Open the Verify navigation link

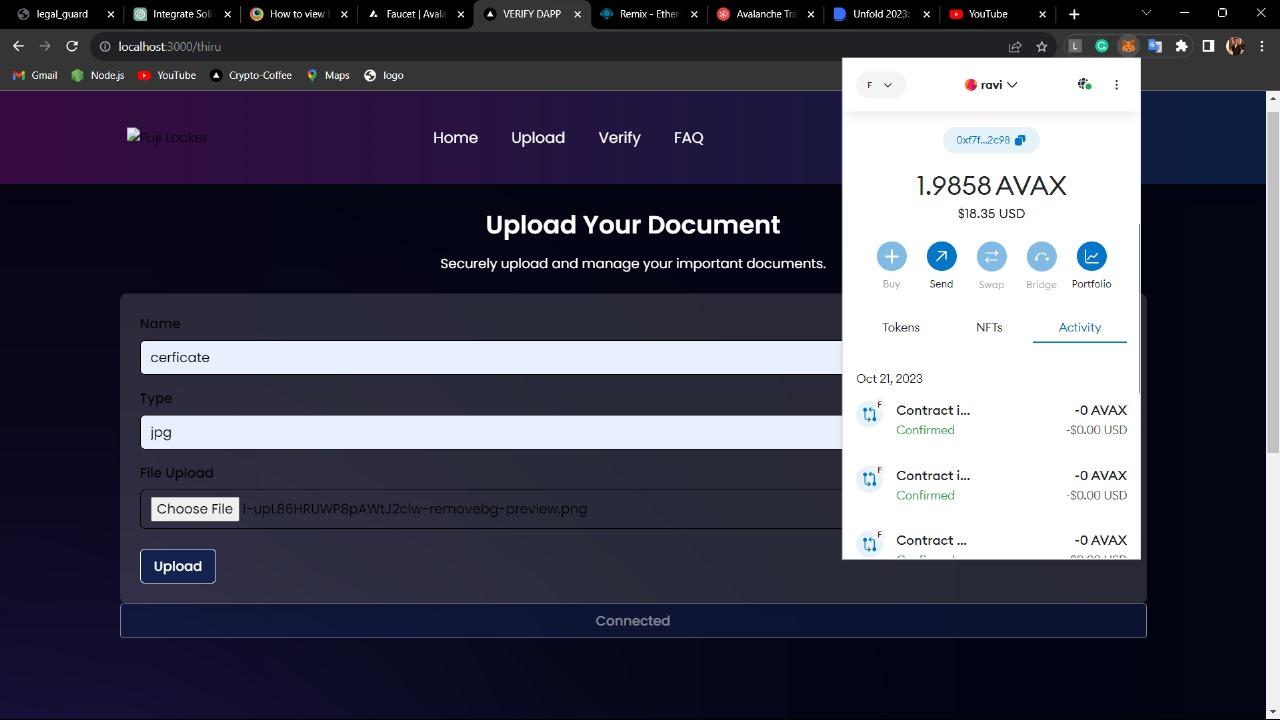point(619,138)
